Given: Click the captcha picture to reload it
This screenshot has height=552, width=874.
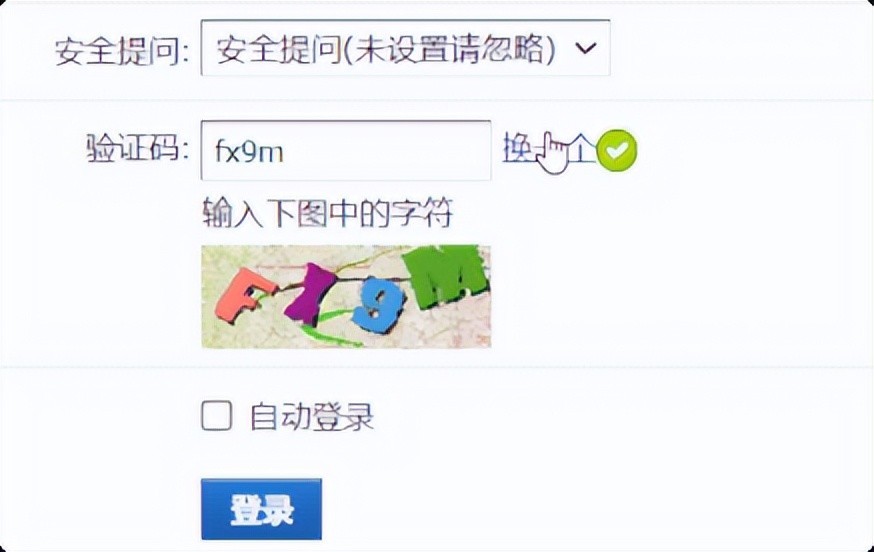Looking at the screenshot, I should [346, 297].
